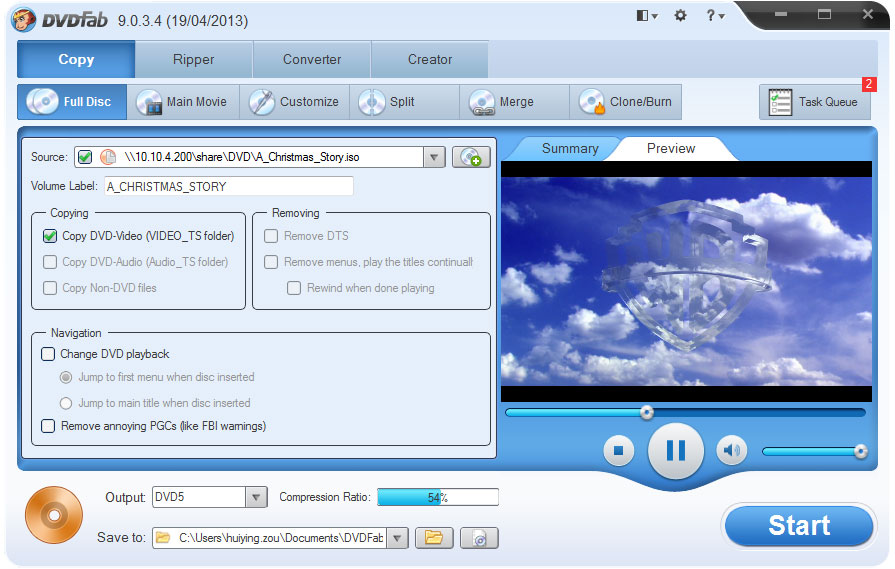Viewport: 895px width, 569px height.
Task: Uncheck the Source checkbox
Action: [85, 157]
